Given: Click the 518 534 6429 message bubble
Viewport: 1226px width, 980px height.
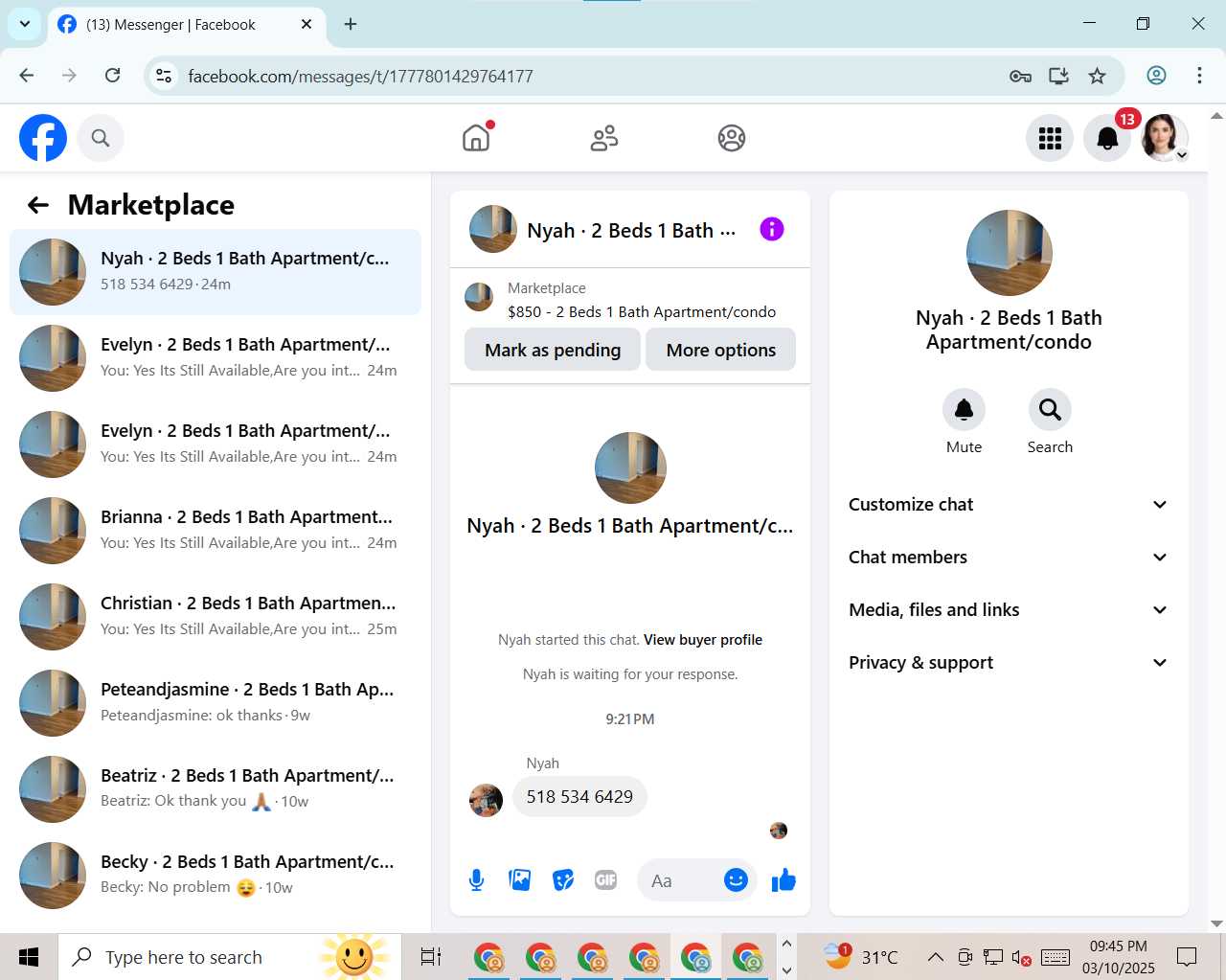Looking at the screenshot, I should (579, 797).
